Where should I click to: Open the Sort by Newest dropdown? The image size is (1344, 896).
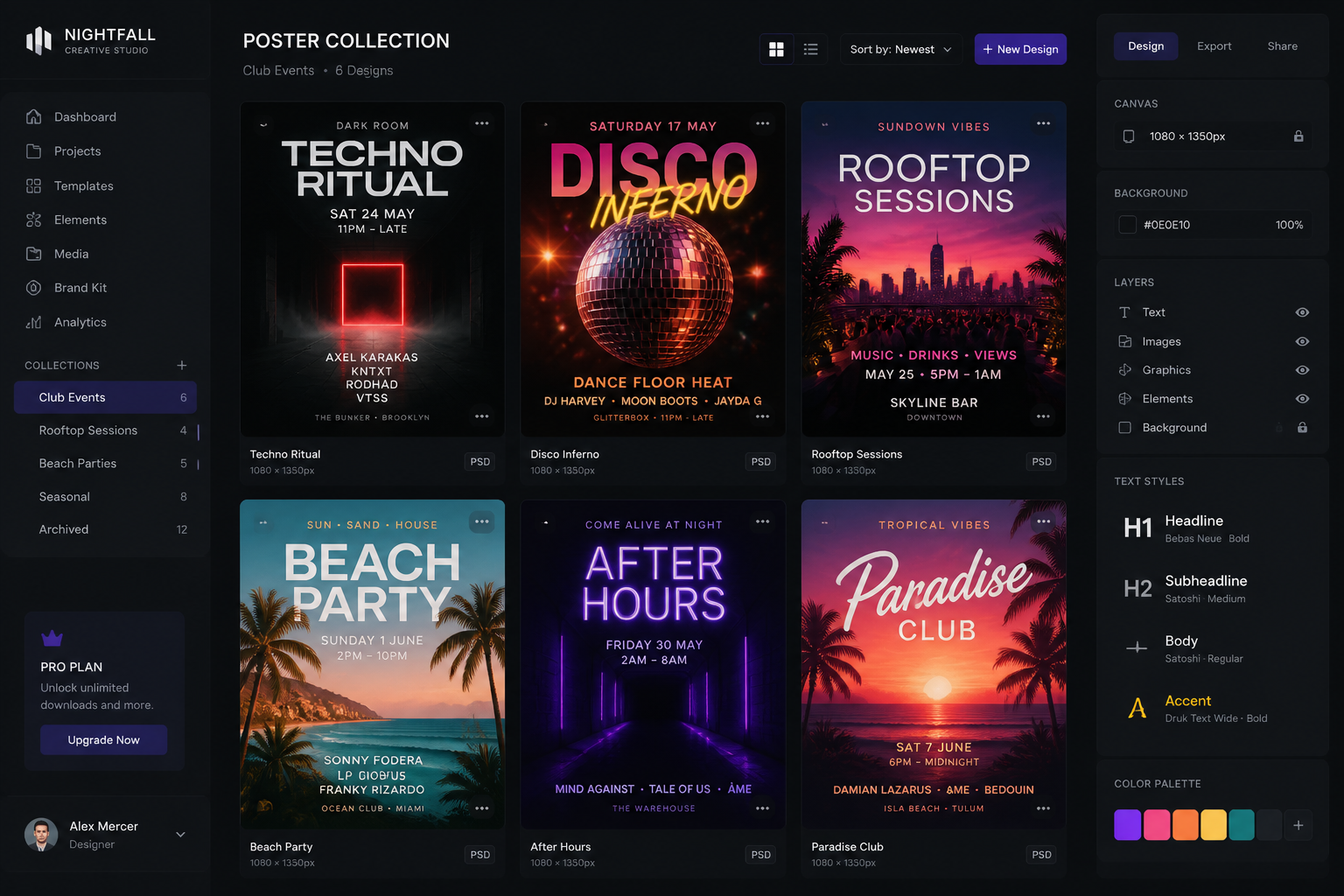pyautogui.click(x=900, y=49)
